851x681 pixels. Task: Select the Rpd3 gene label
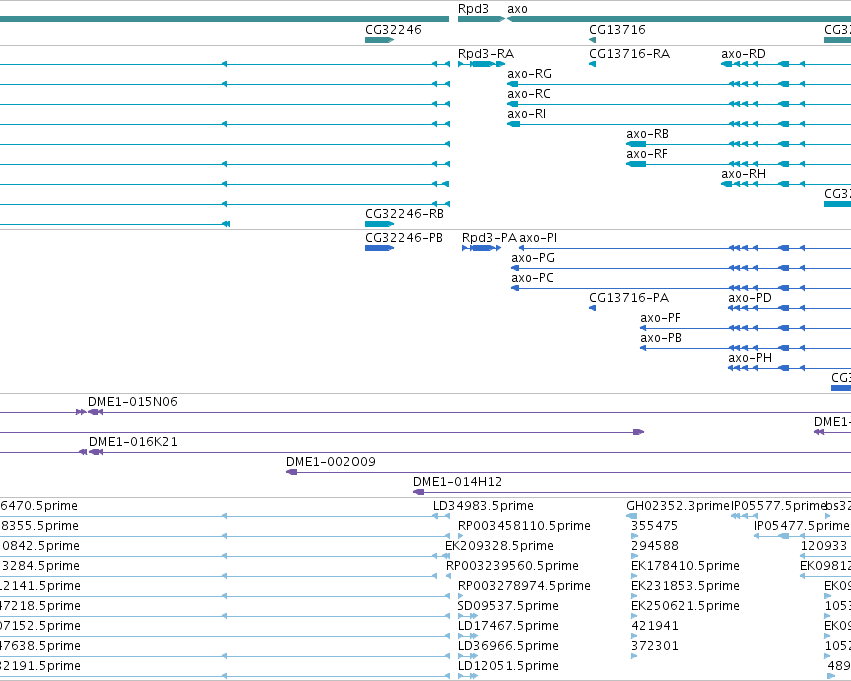(473, 9)
